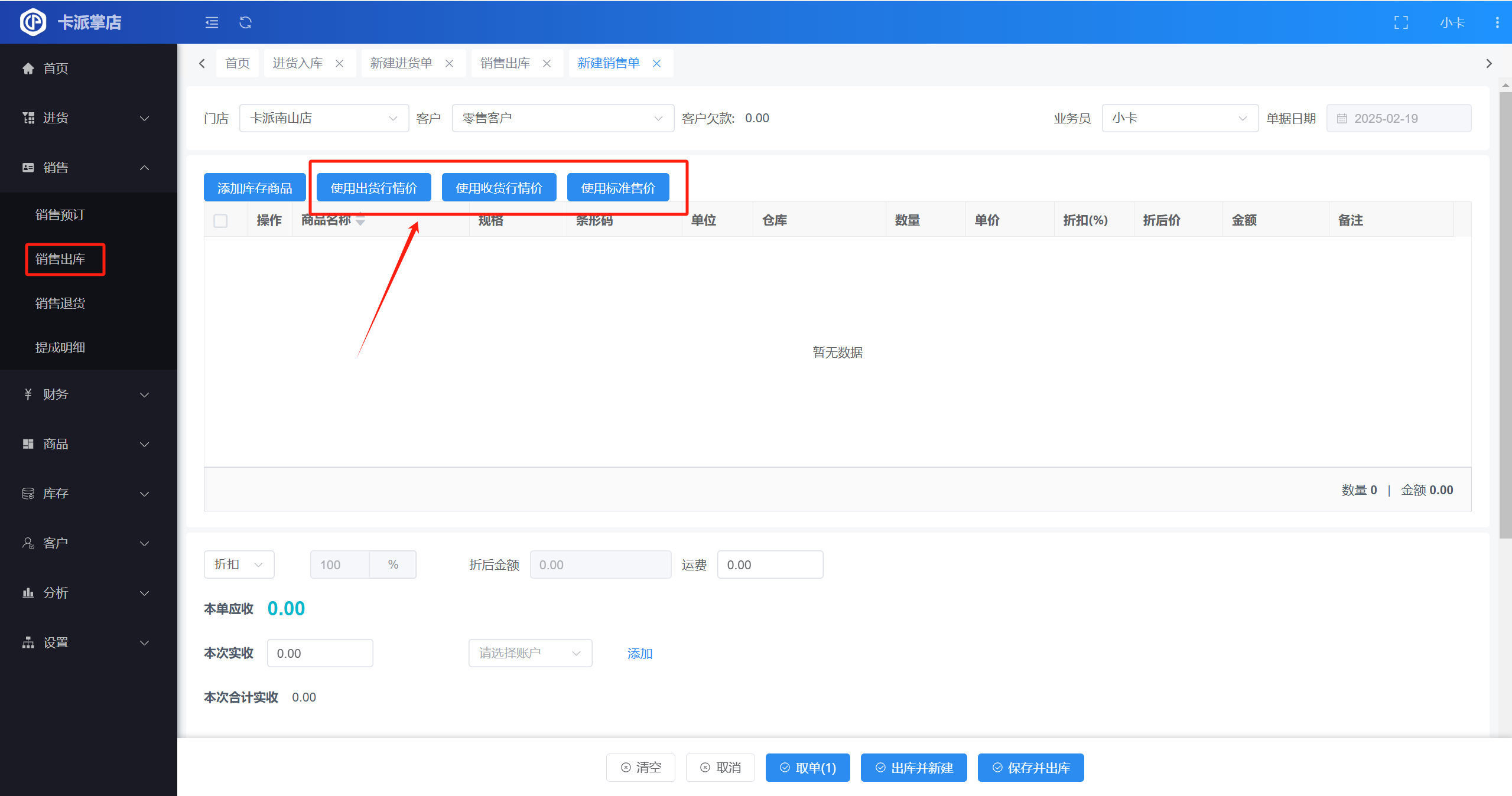The image size is (1512, 796).
Task: Click the 保存并出库 button
Action: pos(1030,768)
